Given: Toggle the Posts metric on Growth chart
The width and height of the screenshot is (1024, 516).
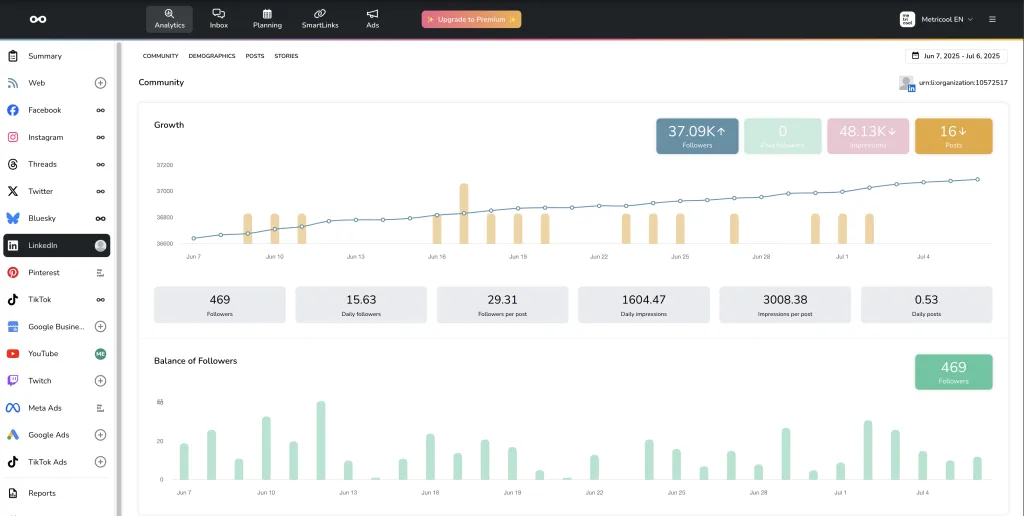Looking at the screenshot, I should (953, 136).
